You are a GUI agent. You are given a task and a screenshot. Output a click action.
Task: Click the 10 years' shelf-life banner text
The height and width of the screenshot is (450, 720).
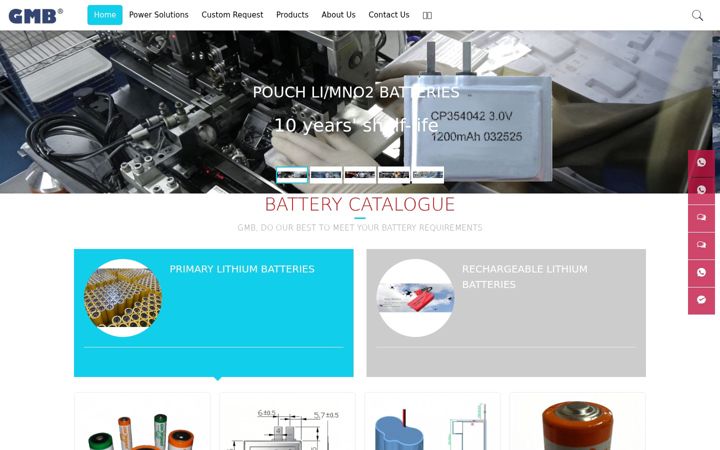(x=356, y=125)
